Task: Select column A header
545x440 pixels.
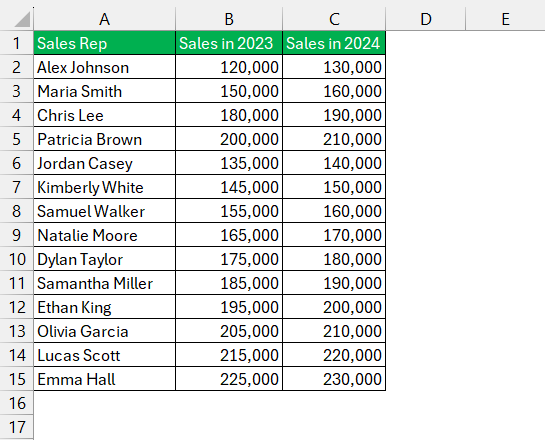Action: point(105,19)
